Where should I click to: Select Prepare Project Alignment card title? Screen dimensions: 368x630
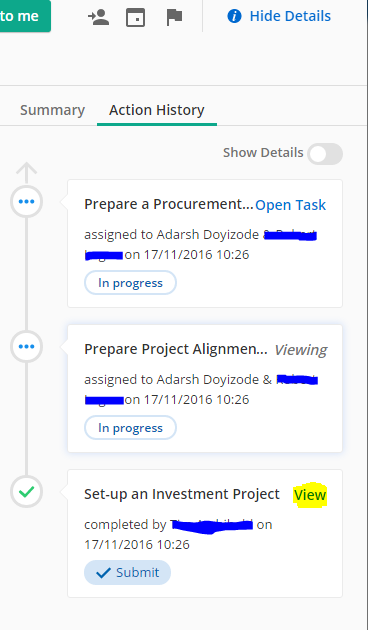(x=176, y=349)
